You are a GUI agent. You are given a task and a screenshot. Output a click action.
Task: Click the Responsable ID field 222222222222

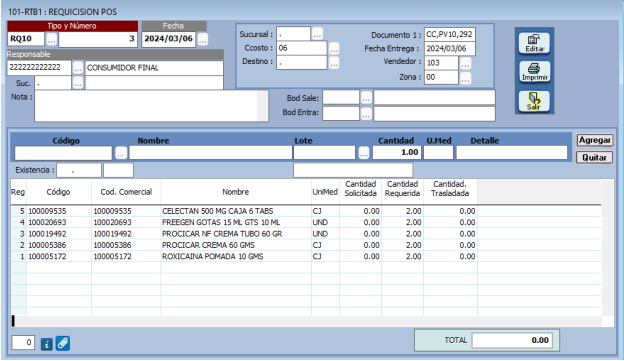(x=39, y=68)
